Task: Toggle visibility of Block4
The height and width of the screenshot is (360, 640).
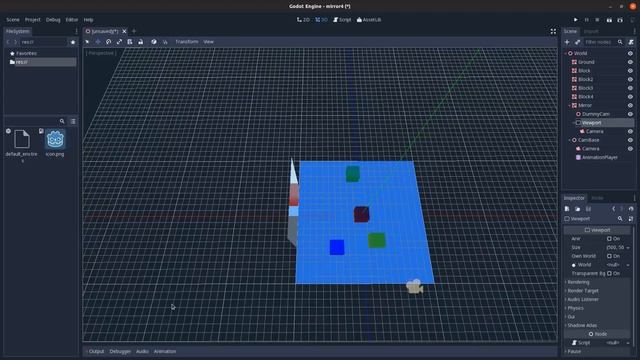Action: [630, 97]
